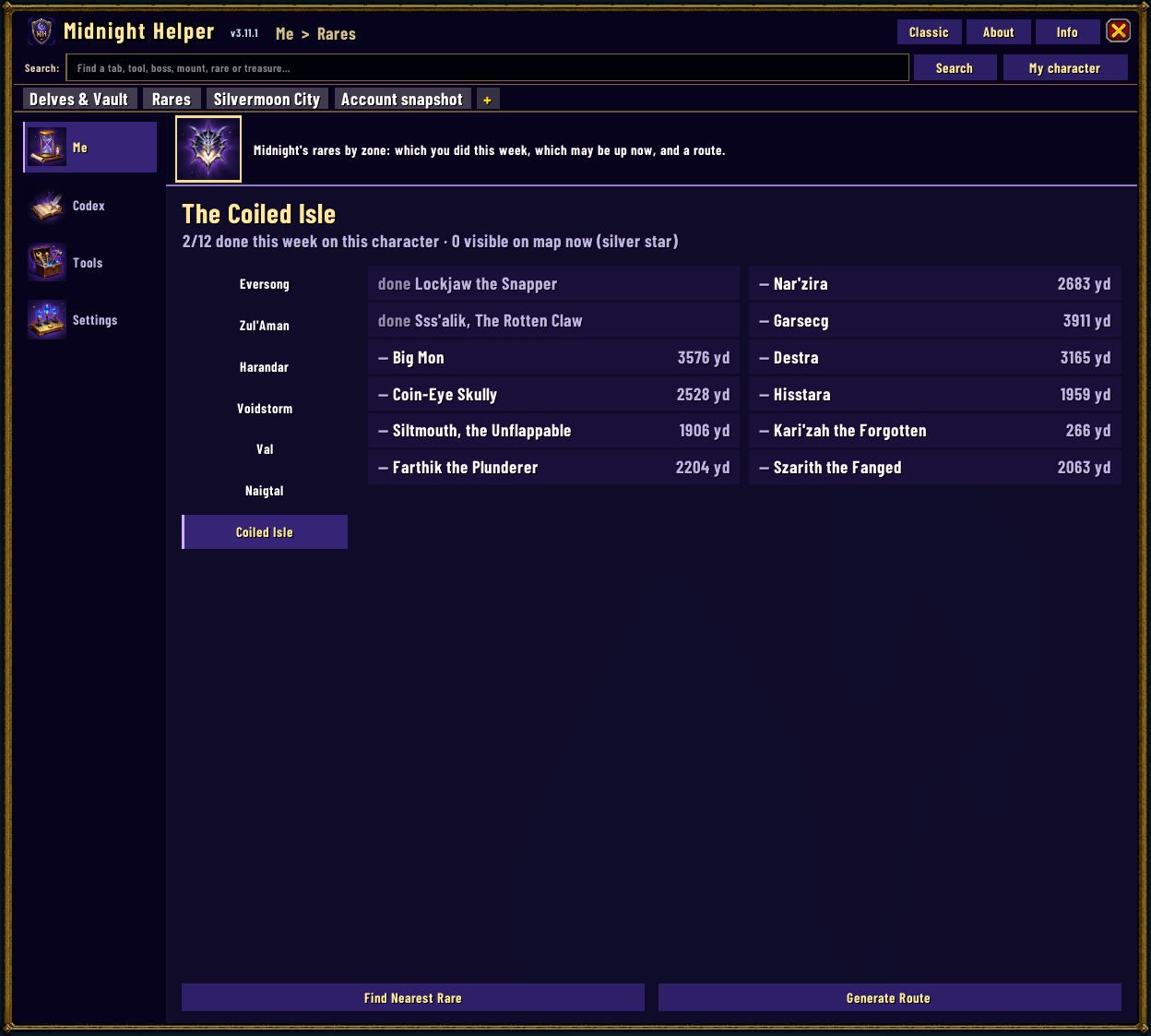1151x1036 pixels.
Task: Click the Rares crest thumbnail icon
Action: (x=208, y=149)
